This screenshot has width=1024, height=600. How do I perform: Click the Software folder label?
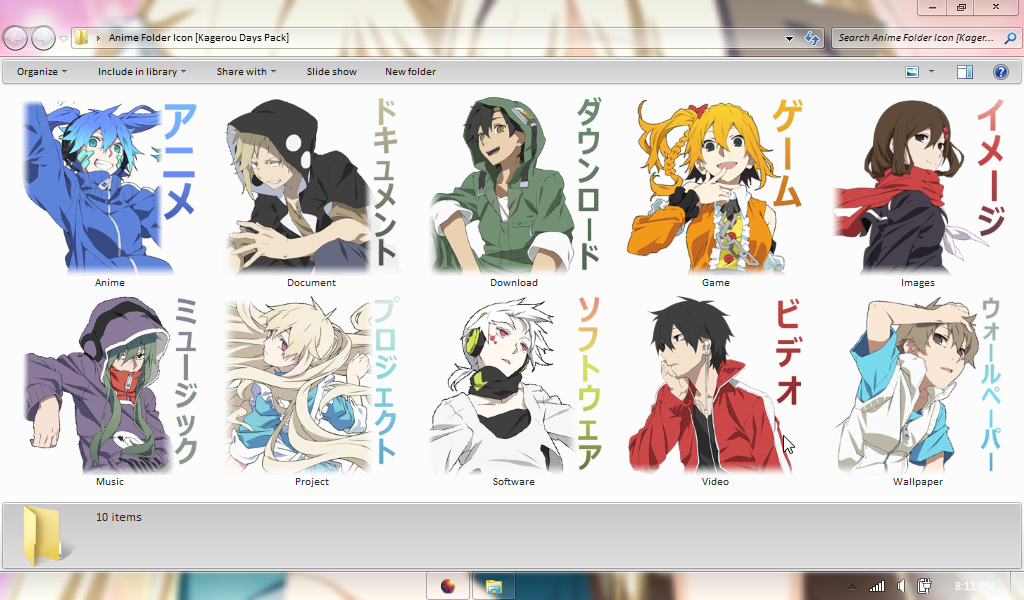(514, 482)
